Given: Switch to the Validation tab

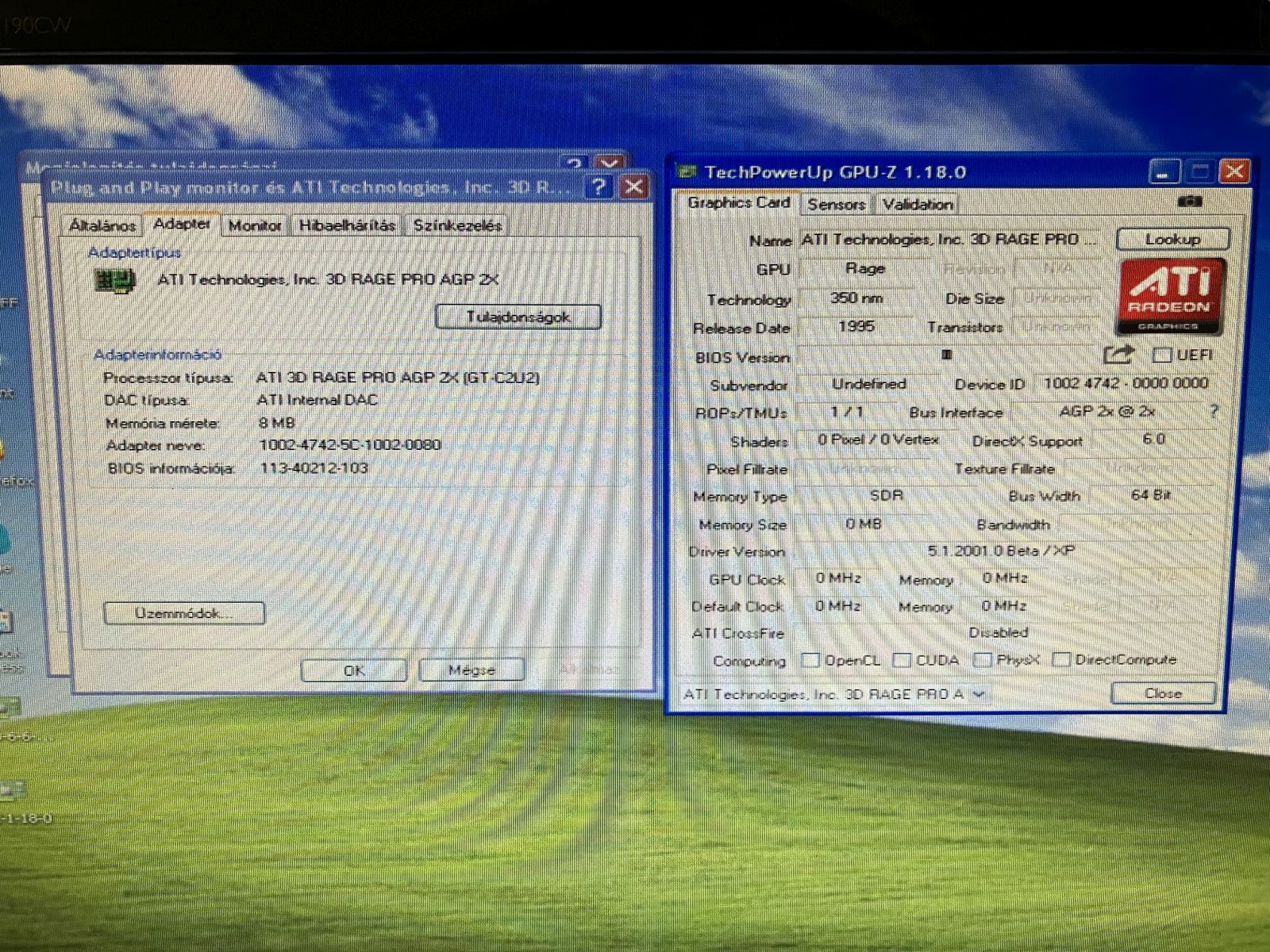Looking at the screenshot, I should (917, 205).
